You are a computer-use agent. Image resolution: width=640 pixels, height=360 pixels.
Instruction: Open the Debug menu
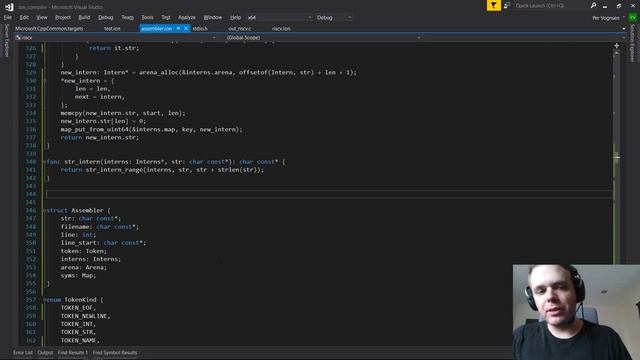click(x=105, y=18)
